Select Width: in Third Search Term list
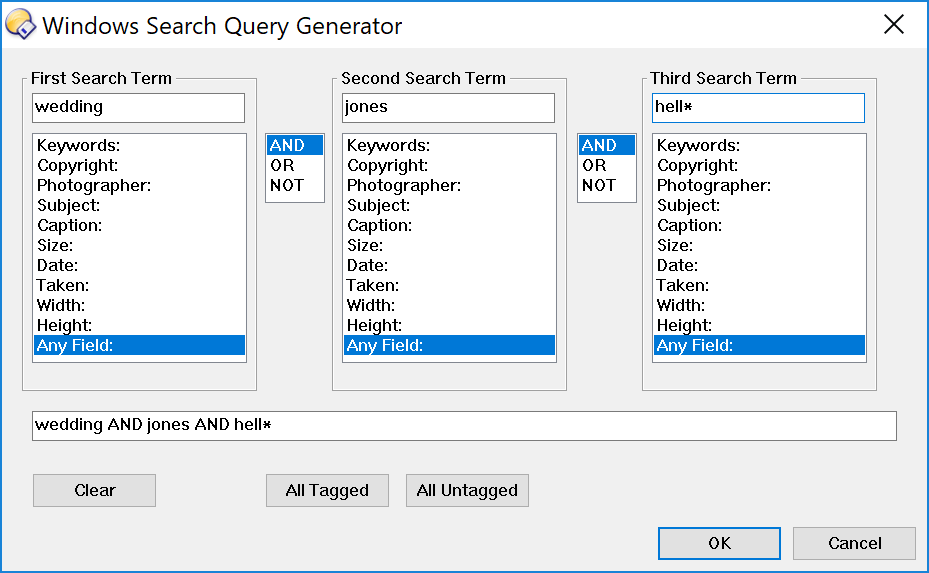929x573 pixels. point(759,305)
